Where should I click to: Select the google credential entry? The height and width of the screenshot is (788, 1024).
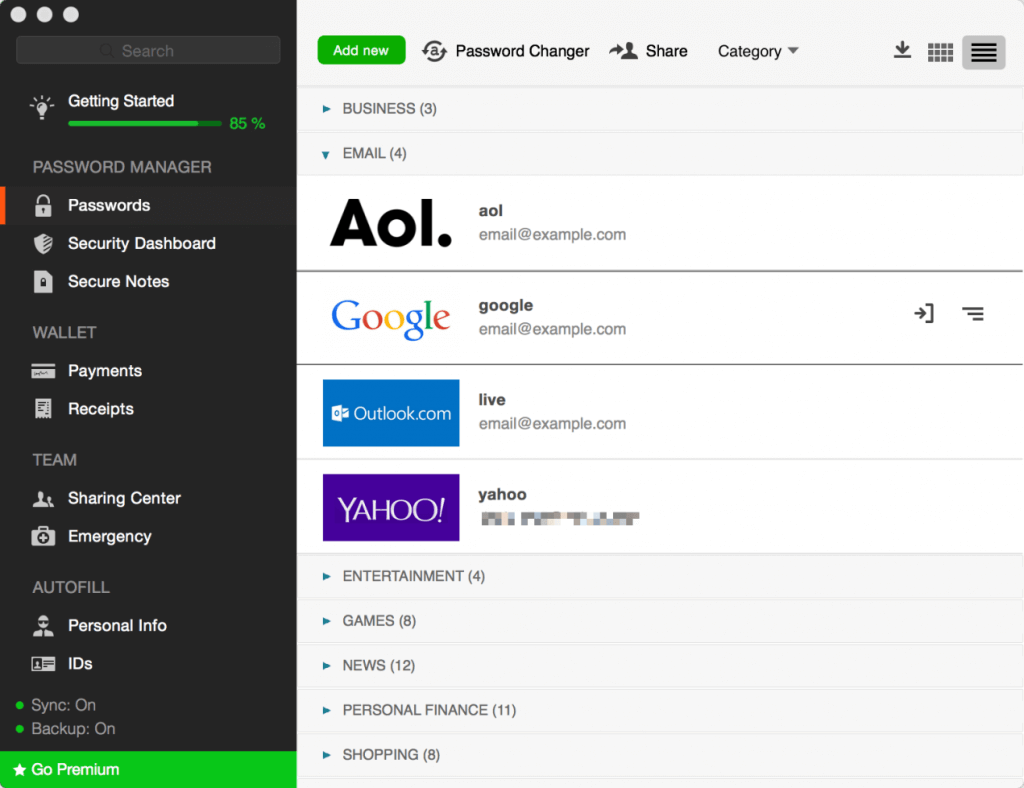660,318
